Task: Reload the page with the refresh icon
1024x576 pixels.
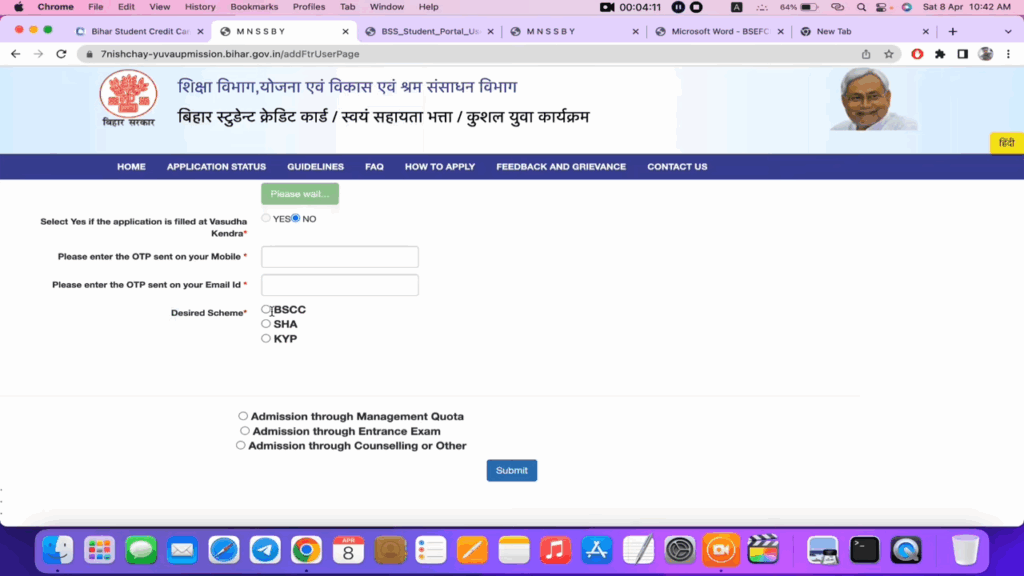Action: pyautogui.click(x=61, y=54)
